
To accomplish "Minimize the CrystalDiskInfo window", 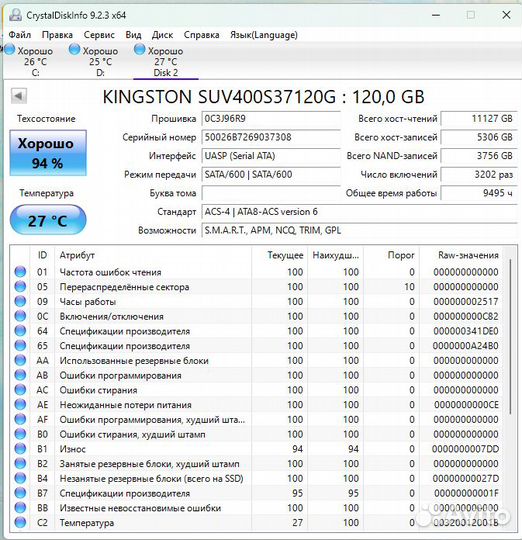I will 436,15.
